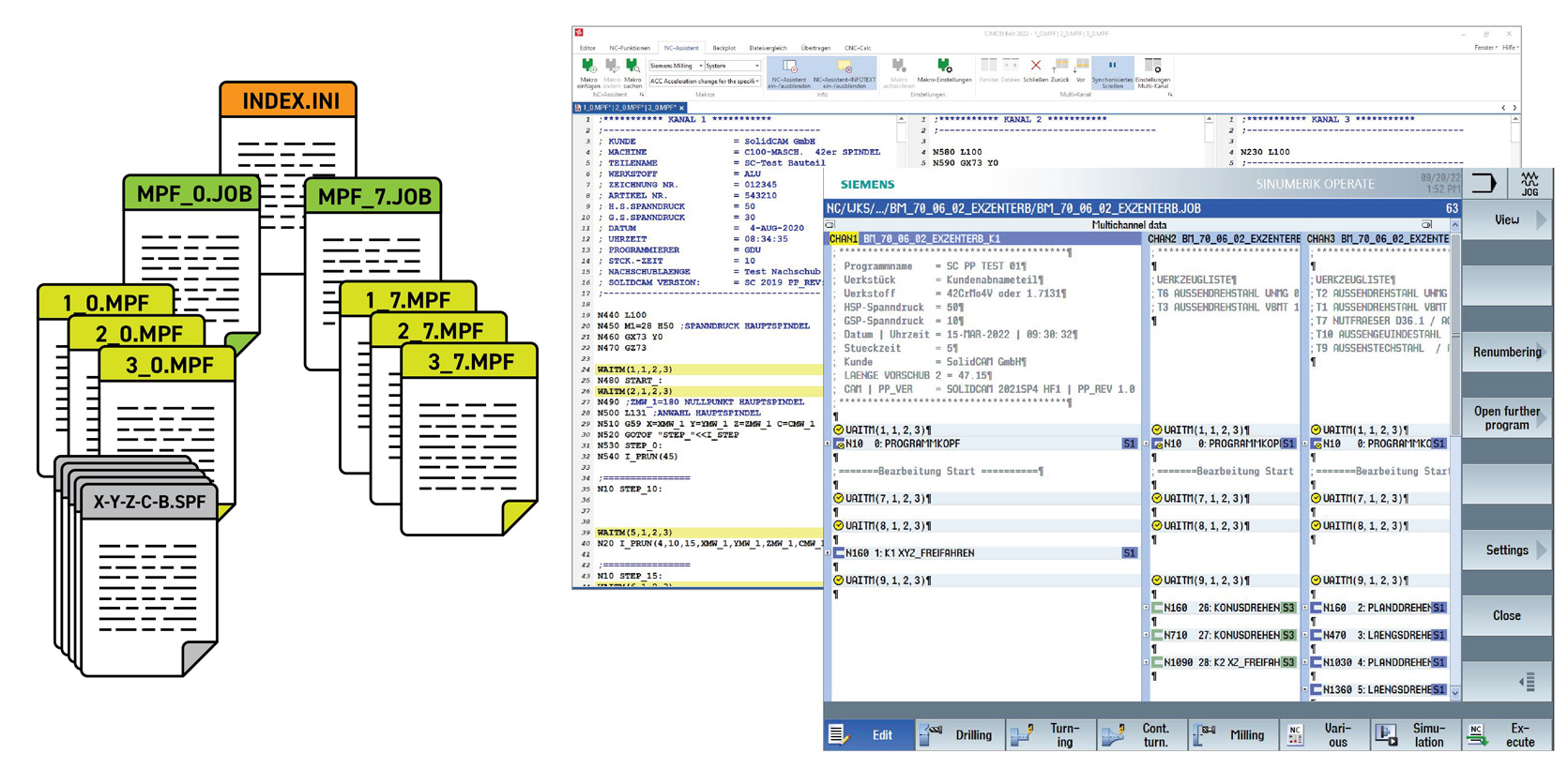Screen dimensions: 1568x784
Task: Click the document tab scroll left arrow
Action: [x=1503, y=108]
